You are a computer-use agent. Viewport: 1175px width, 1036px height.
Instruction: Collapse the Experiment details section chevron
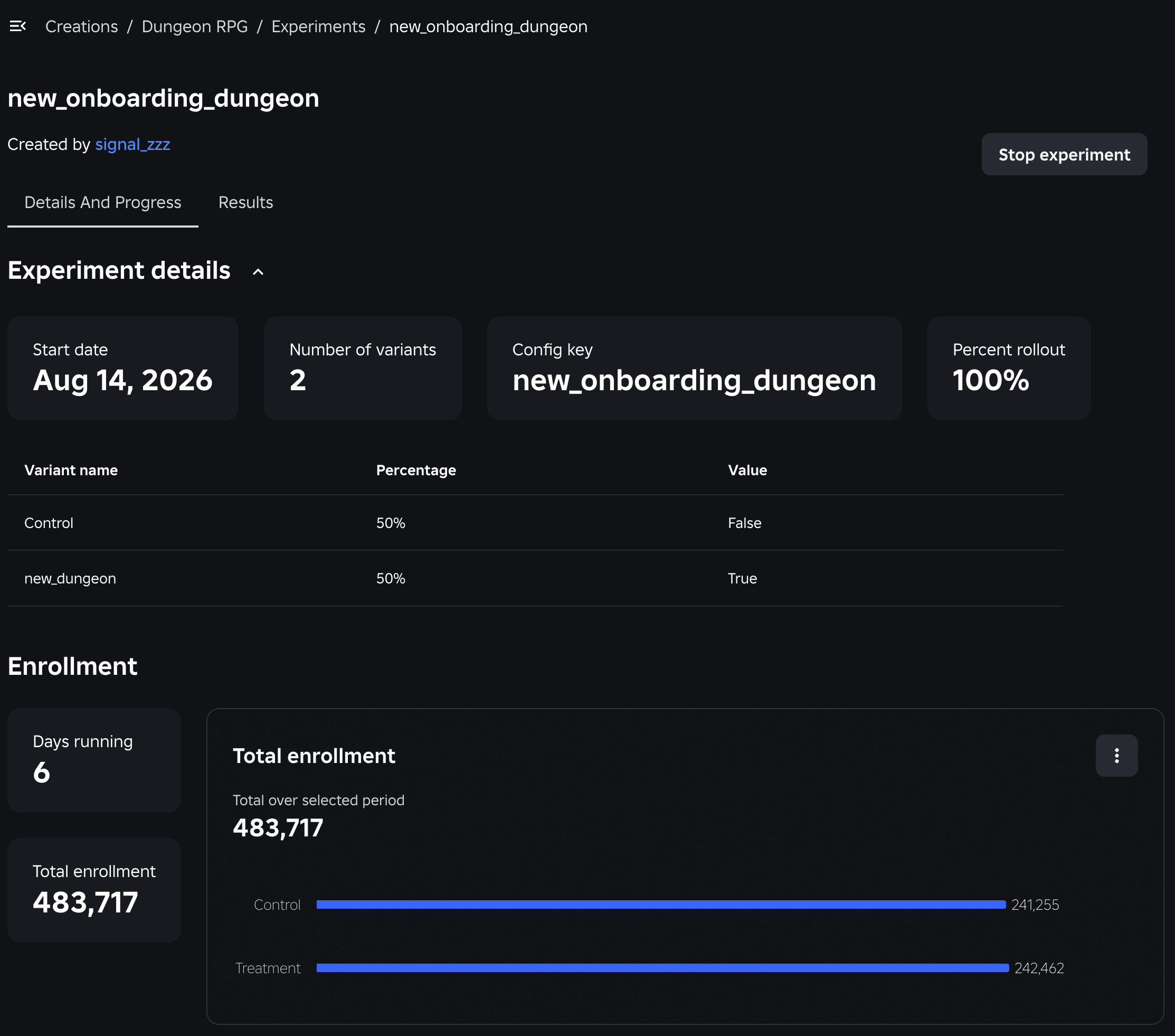tap(258, 272)
